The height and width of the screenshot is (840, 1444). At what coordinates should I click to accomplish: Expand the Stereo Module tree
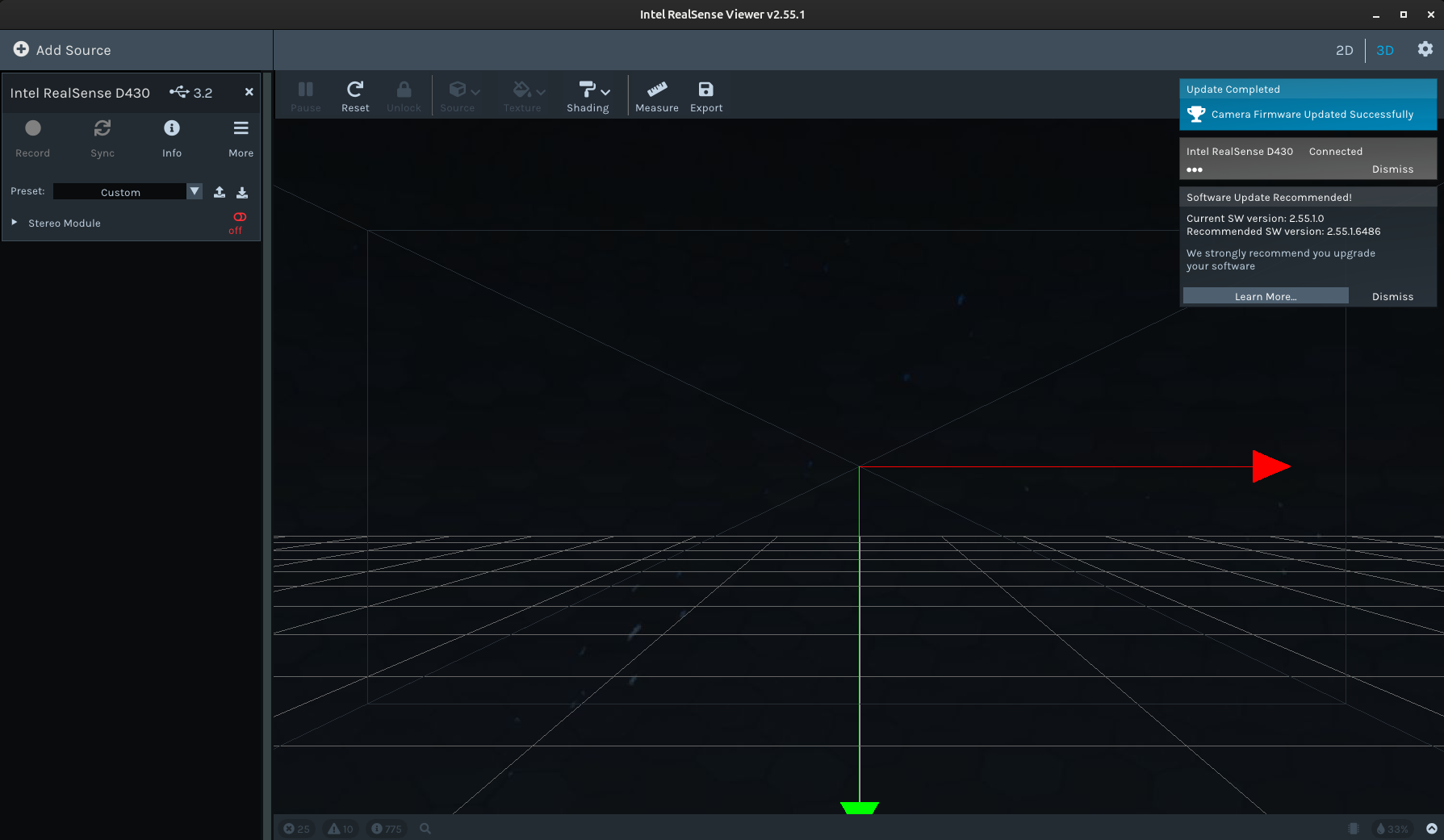click(15, 223)
